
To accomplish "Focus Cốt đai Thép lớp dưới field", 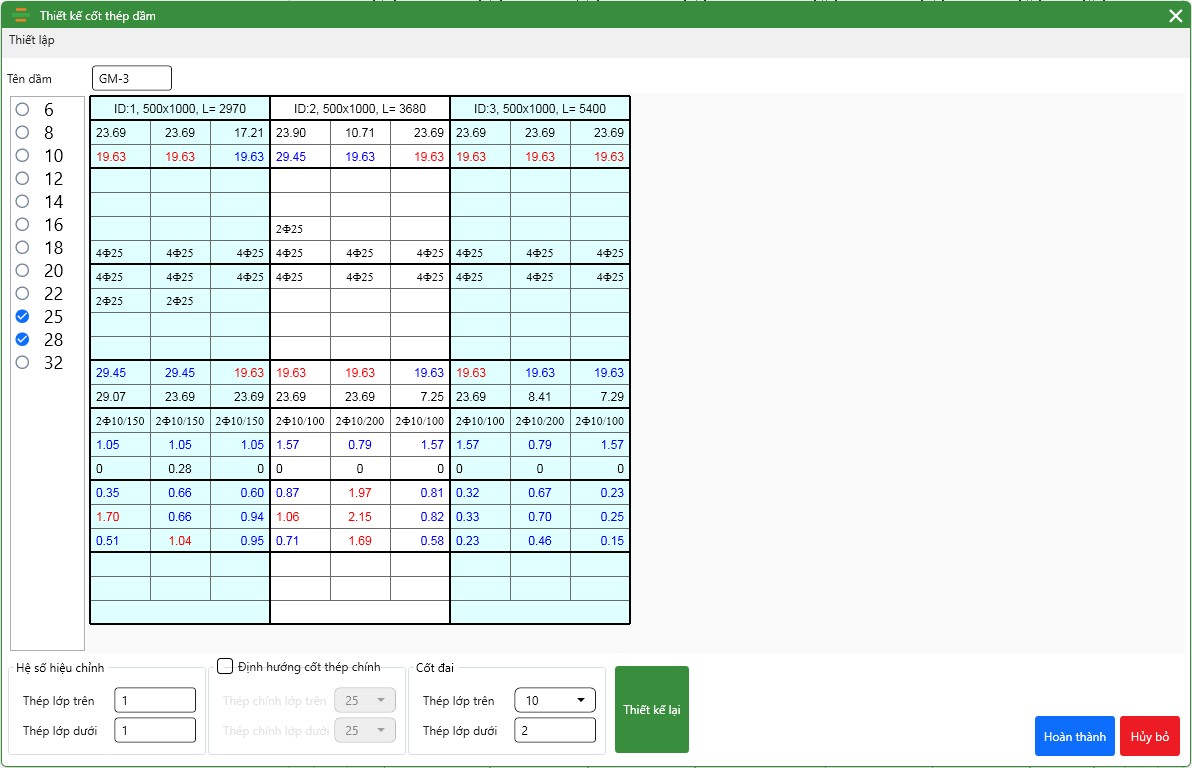I will [555, 731].
